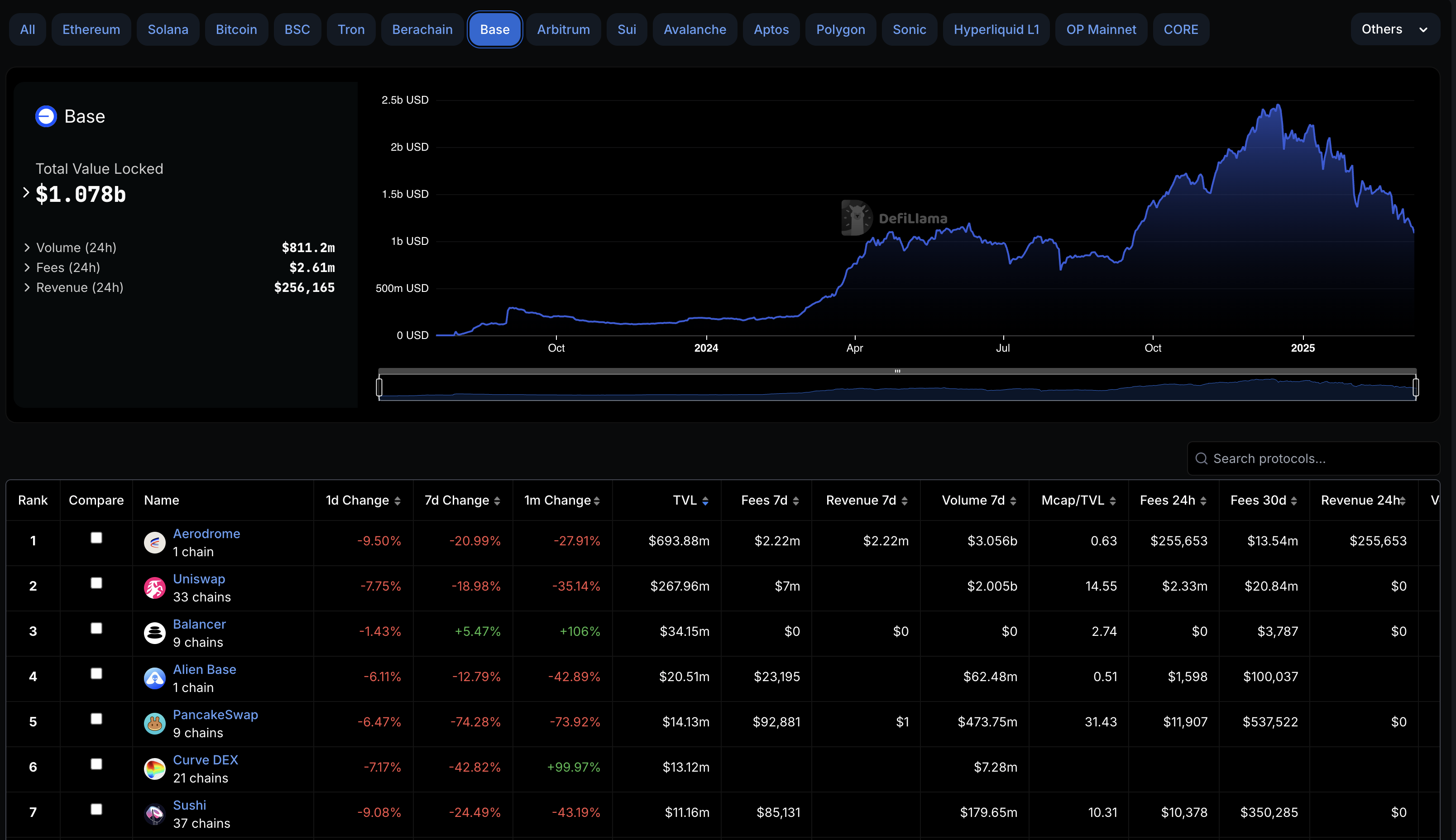
Task: Sort by Revenue 7d arrows
Action: pyautogui.click(x=904, y=501)
